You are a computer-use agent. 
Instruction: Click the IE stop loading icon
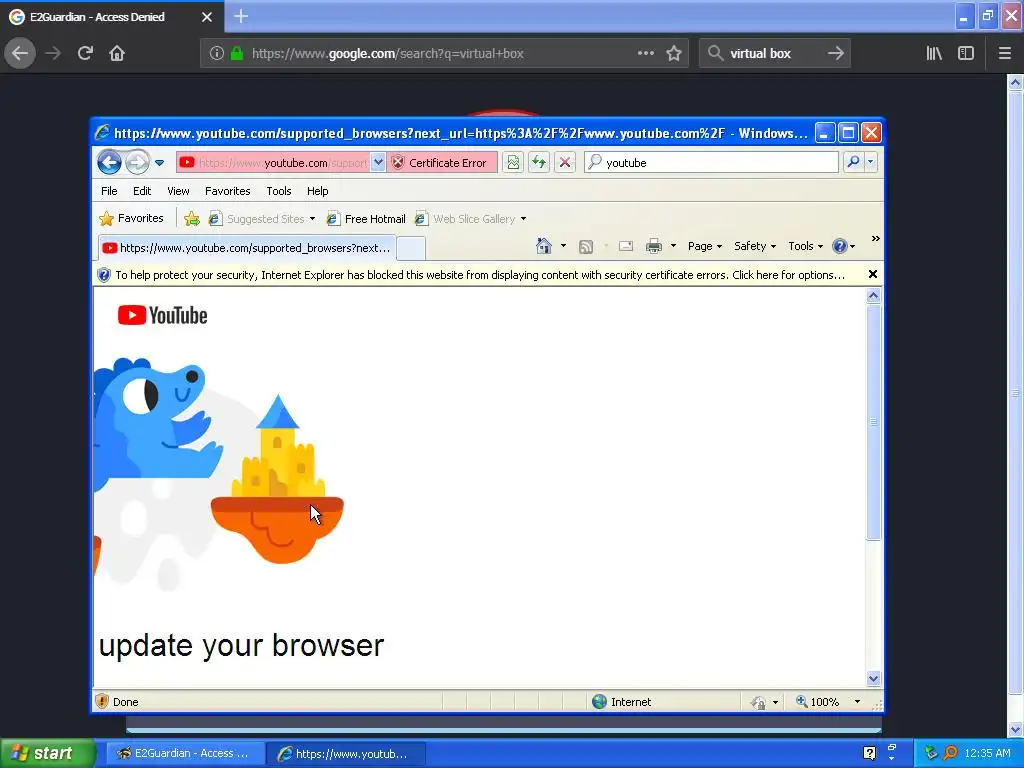(565, 163)
